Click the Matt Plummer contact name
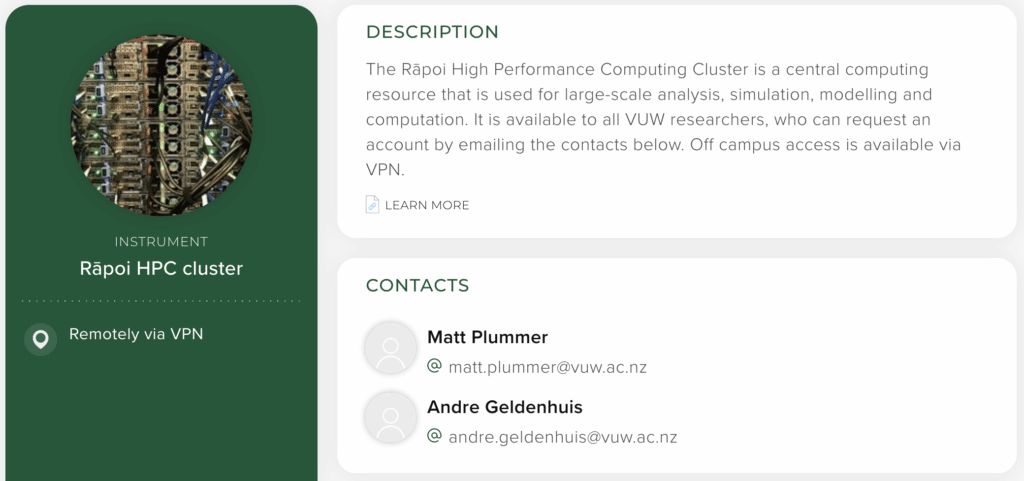This screenshot has width=1024, height=481. tap(487, 337)
